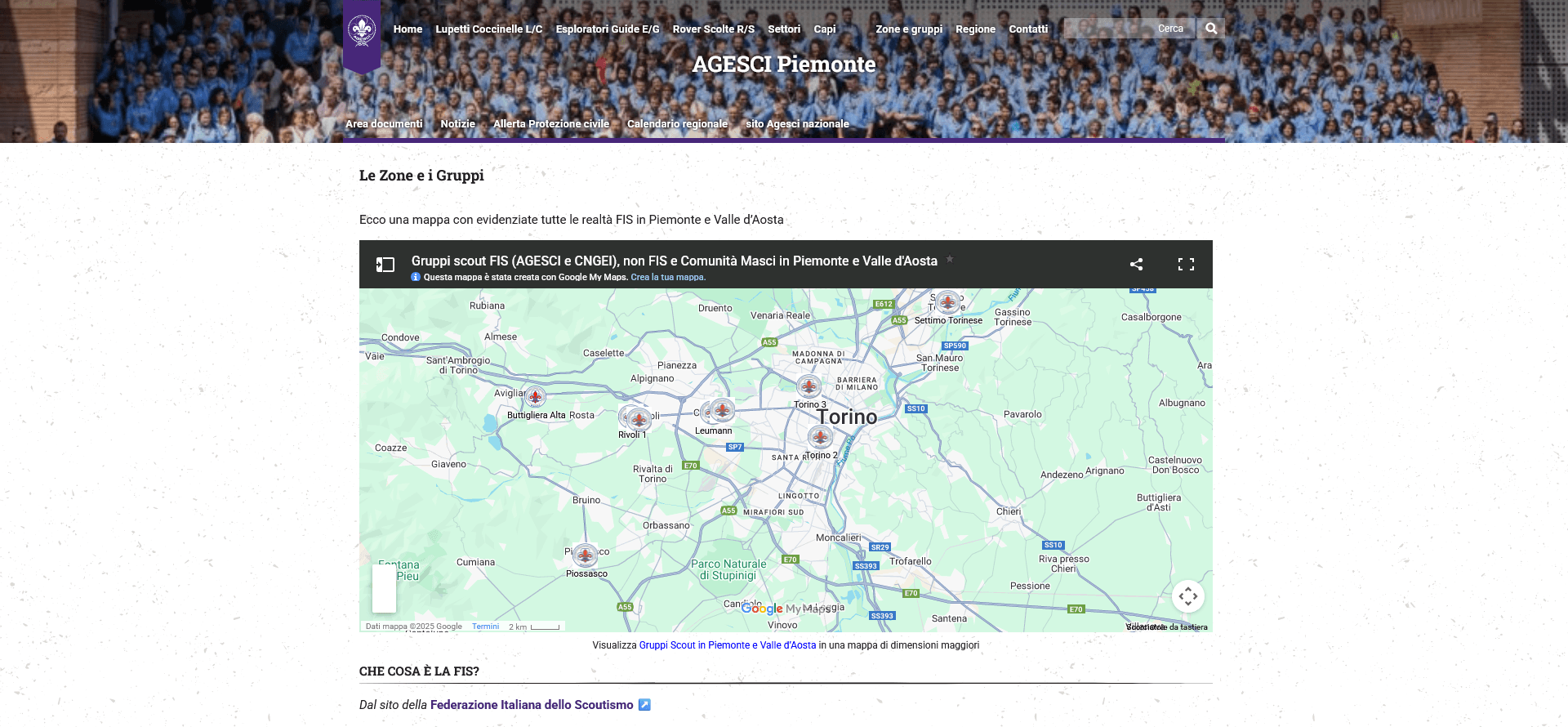Open the map in fullscreen view
The height and width of the screenshot is (727, 1568).
point(1186,264)
